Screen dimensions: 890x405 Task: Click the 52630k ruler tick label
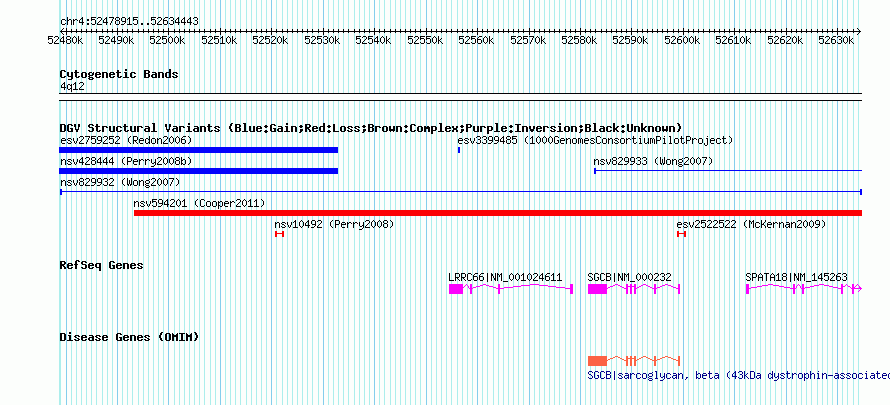coord(837,40)
